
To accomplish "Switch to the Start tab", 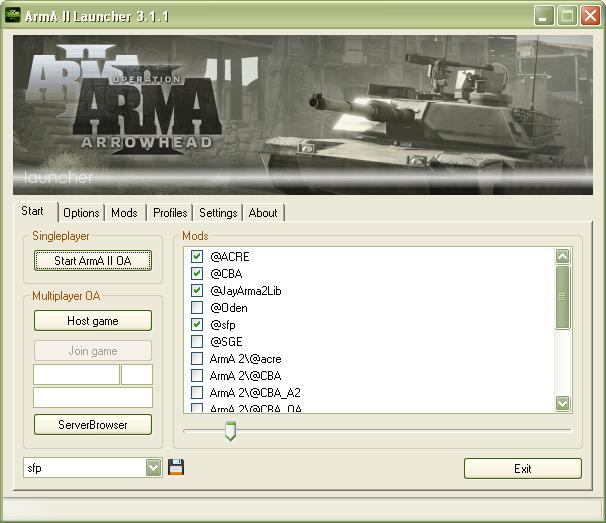I will pos(35,211).
